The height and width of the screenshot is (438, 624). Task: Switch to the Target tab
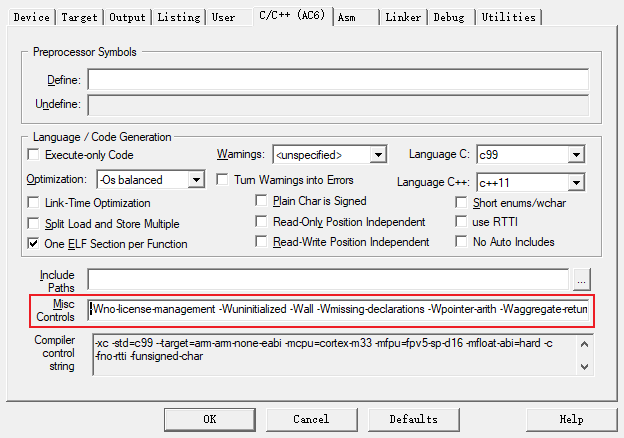point(79,17)
